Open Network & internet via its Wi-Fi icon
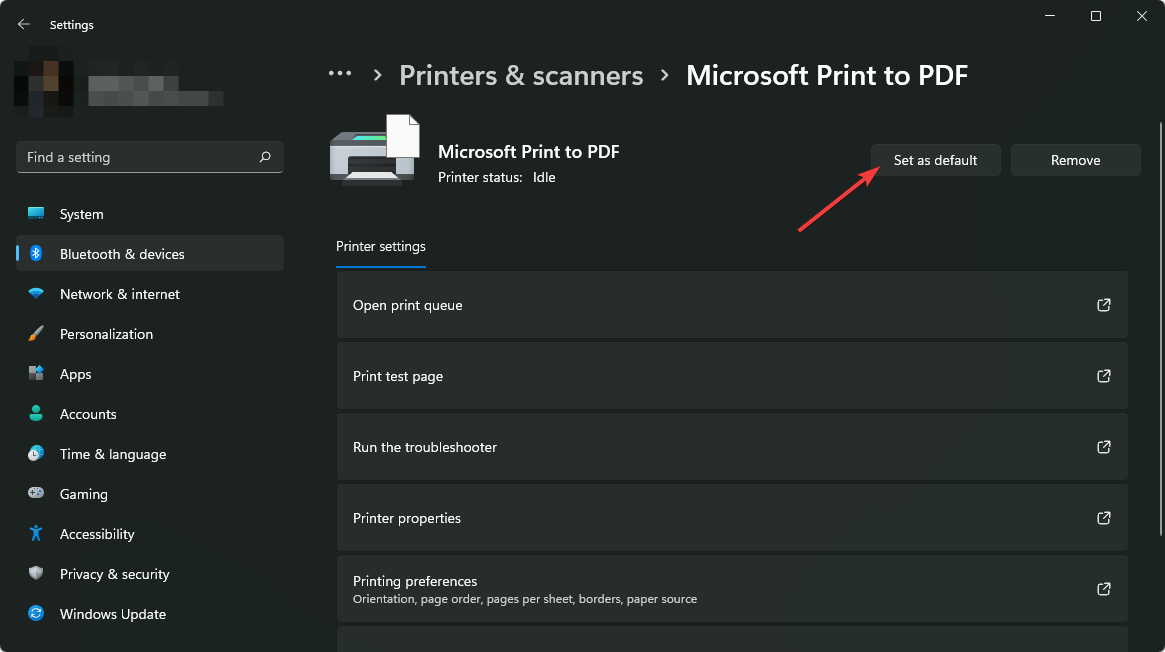 pyautogui.click(x=36, y=294)
